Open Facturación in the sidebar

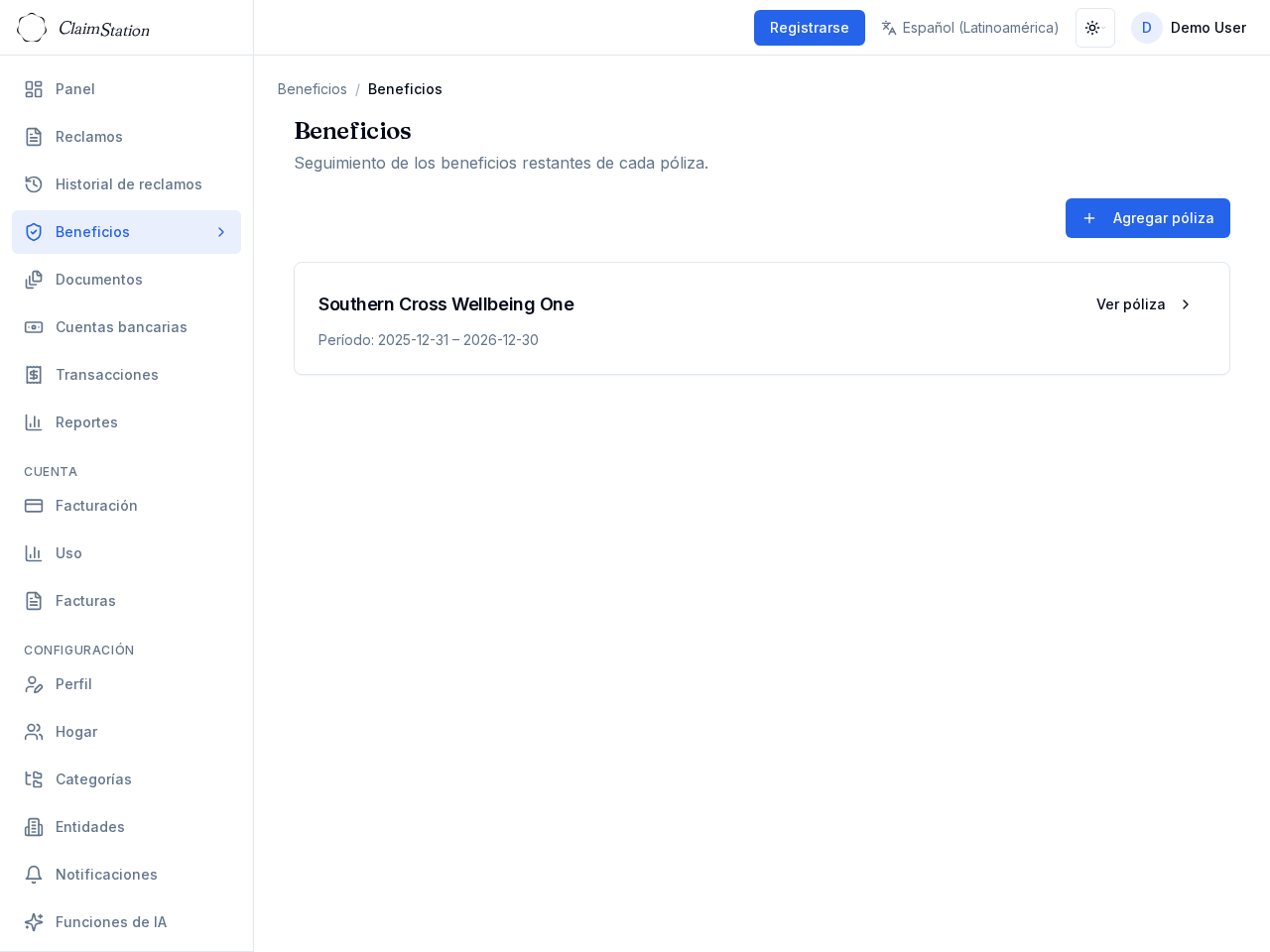96,506
